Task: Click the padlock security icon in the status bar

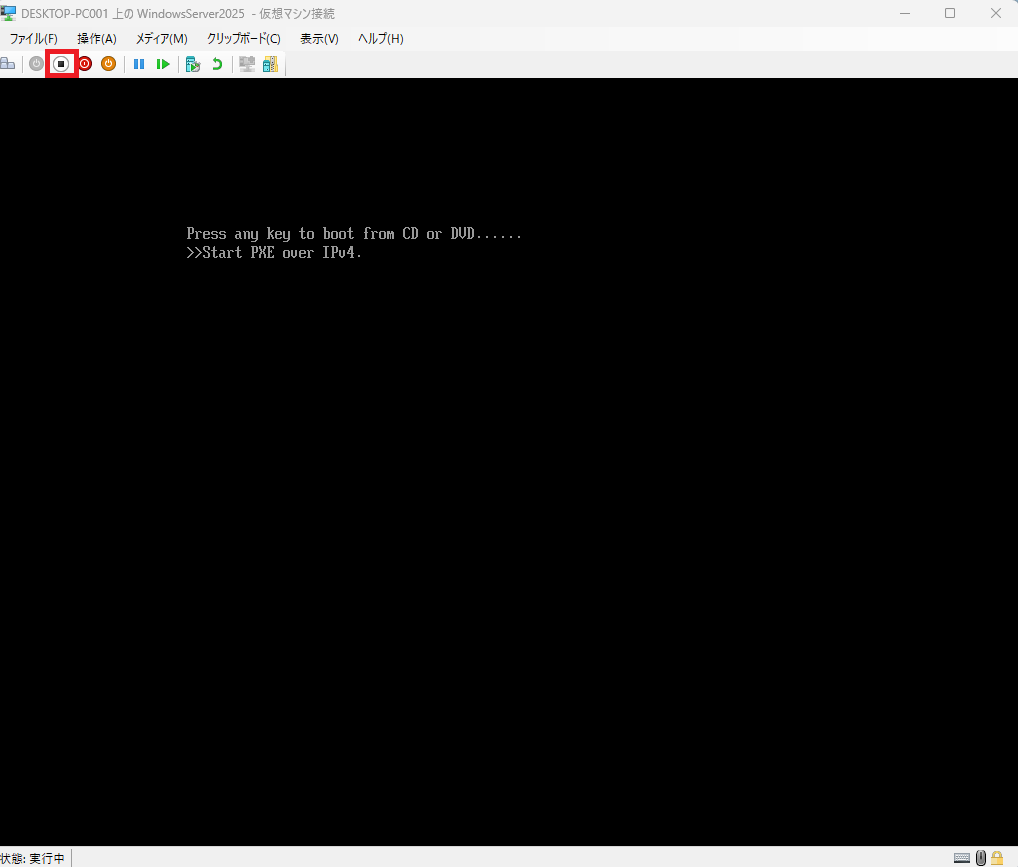Action: [997, 858]
